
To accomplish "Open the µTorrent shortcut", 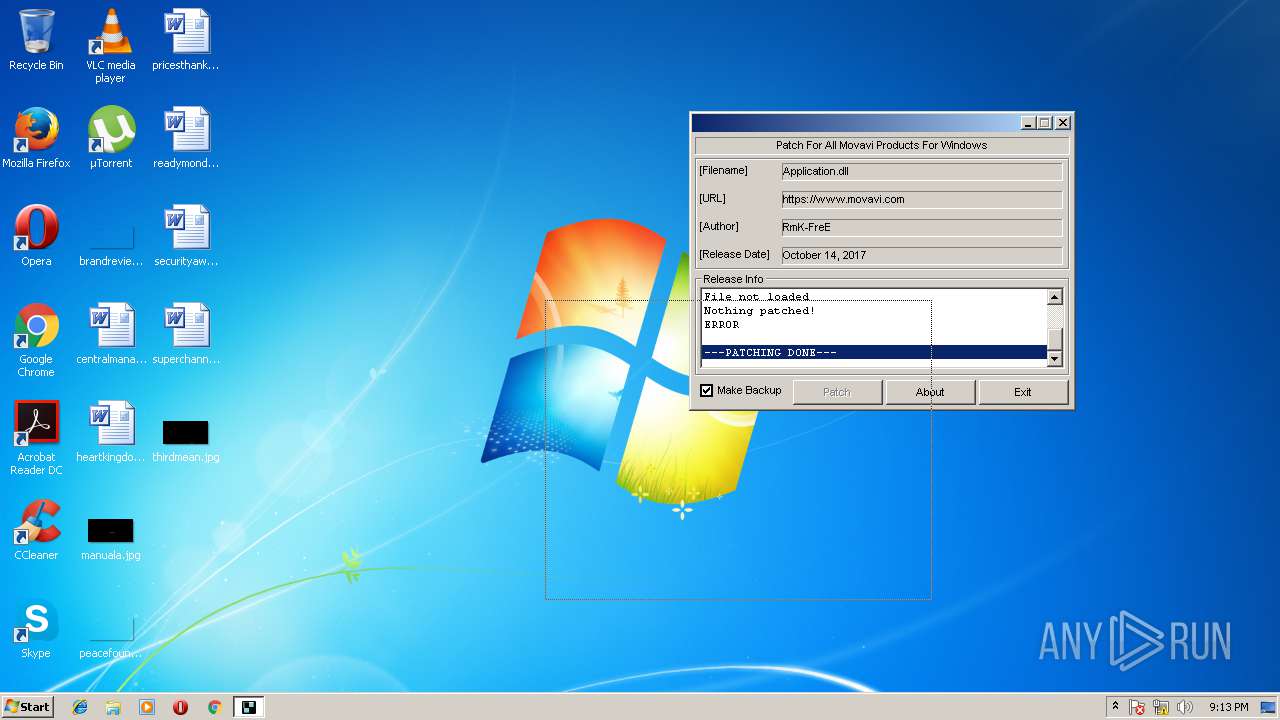I will 110,138.
